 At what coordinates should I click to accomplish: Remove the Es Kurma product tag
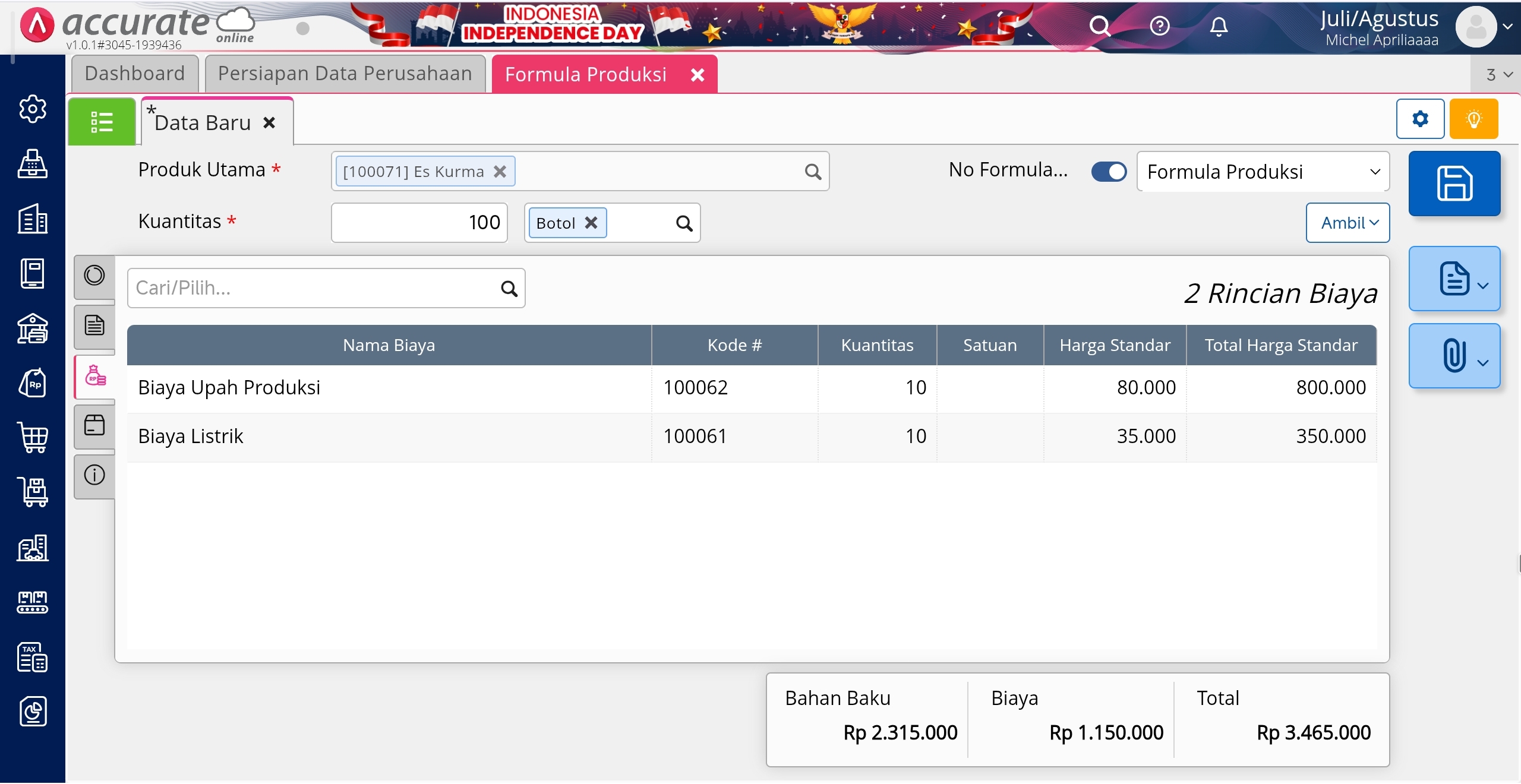pyautogui.click(x=500, y=172)
